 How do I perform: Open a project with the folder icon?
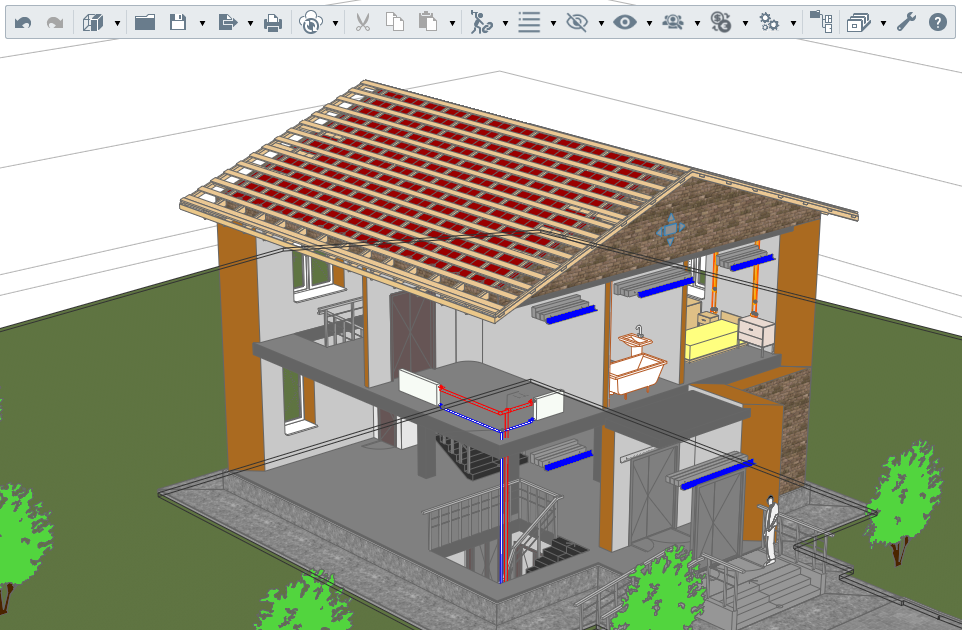[x=145, y=23]
